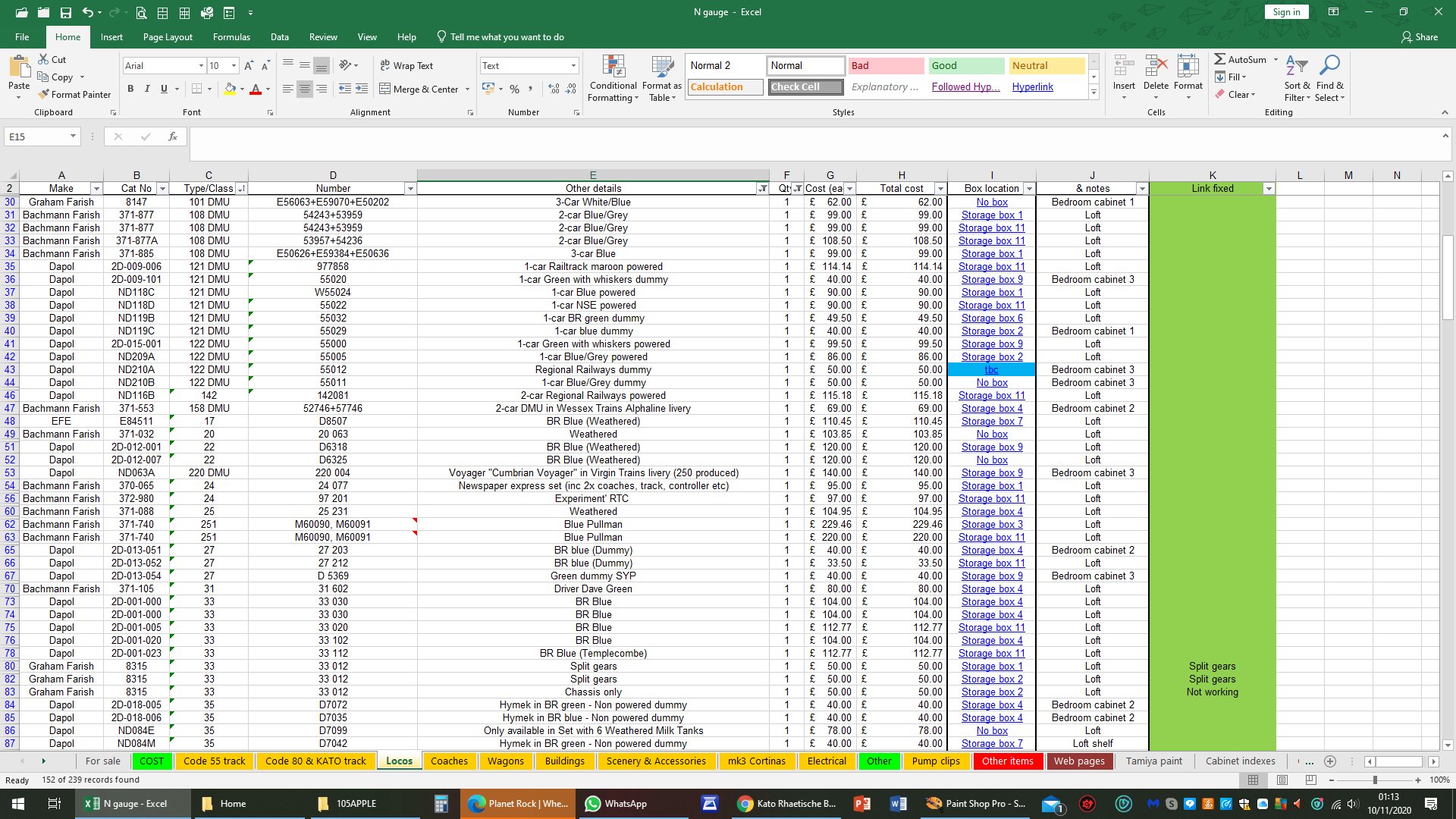Expand the Merge & Center dropdown arrow
Viewport: 1456px width, 819px height.
(467, 89)
